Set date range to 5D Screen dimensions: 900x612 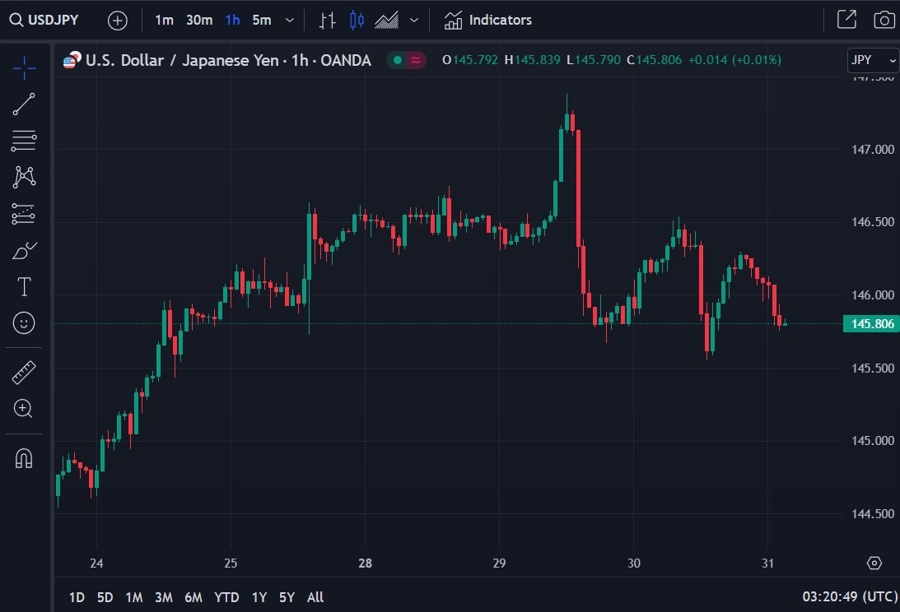[x=105, y=598]
